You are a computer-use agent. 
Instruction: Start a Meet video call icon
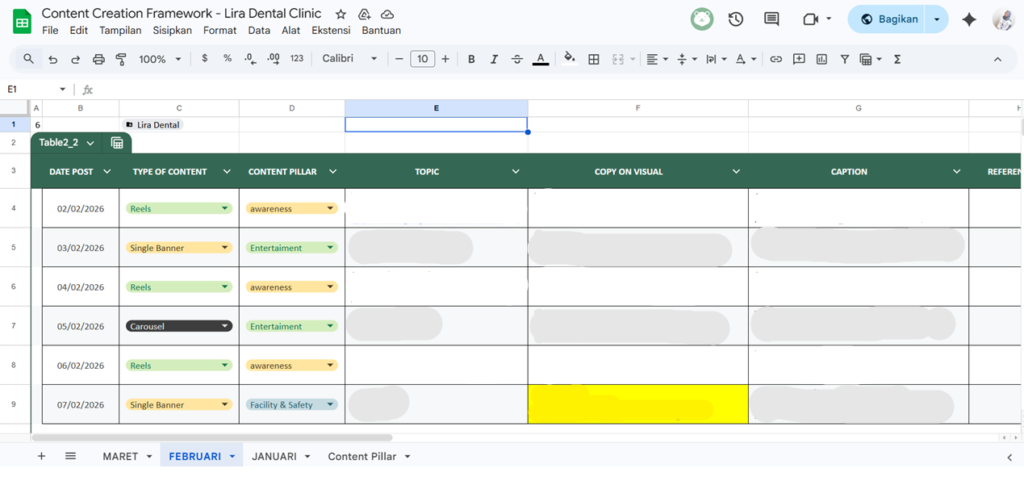click(810, 20)
